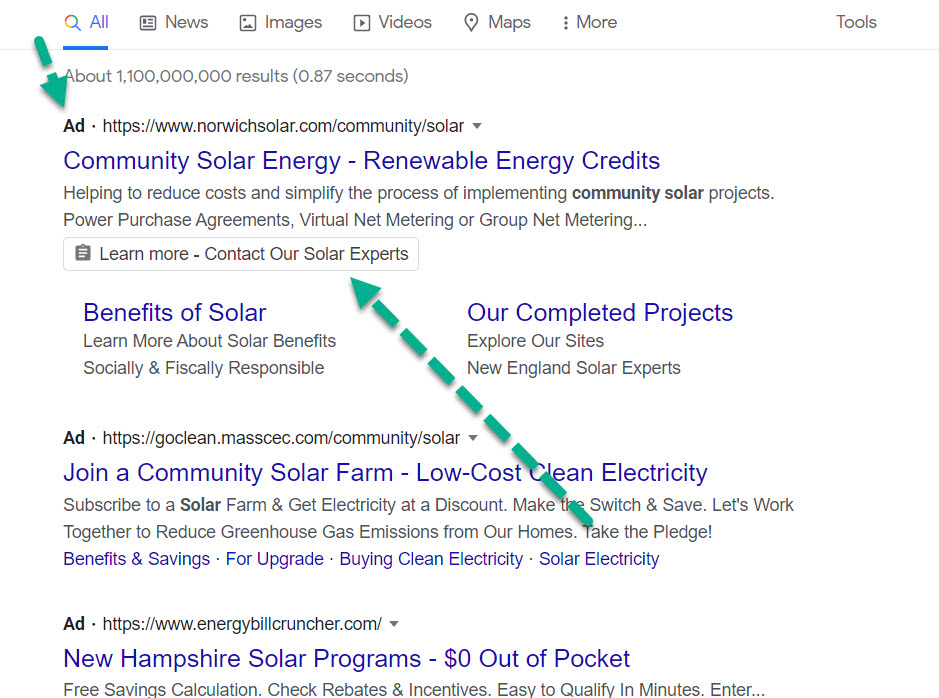
Task: Expand the goclean.masscec.com ad URL dropdown arrow
Action: (x=473, y=438)
